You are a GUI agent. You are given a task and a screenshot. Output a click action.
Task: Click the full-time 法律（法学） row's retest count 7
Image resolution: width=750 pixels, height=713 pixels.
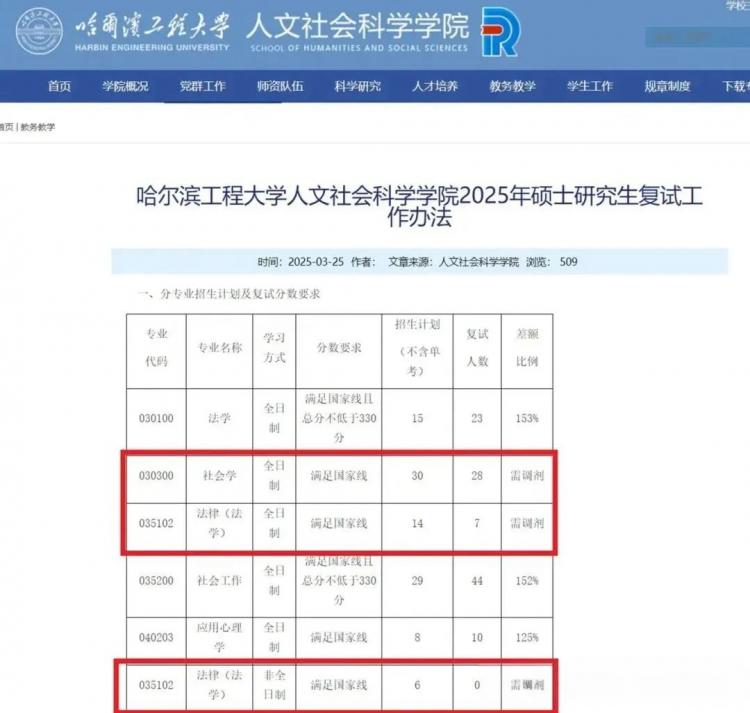477,524
